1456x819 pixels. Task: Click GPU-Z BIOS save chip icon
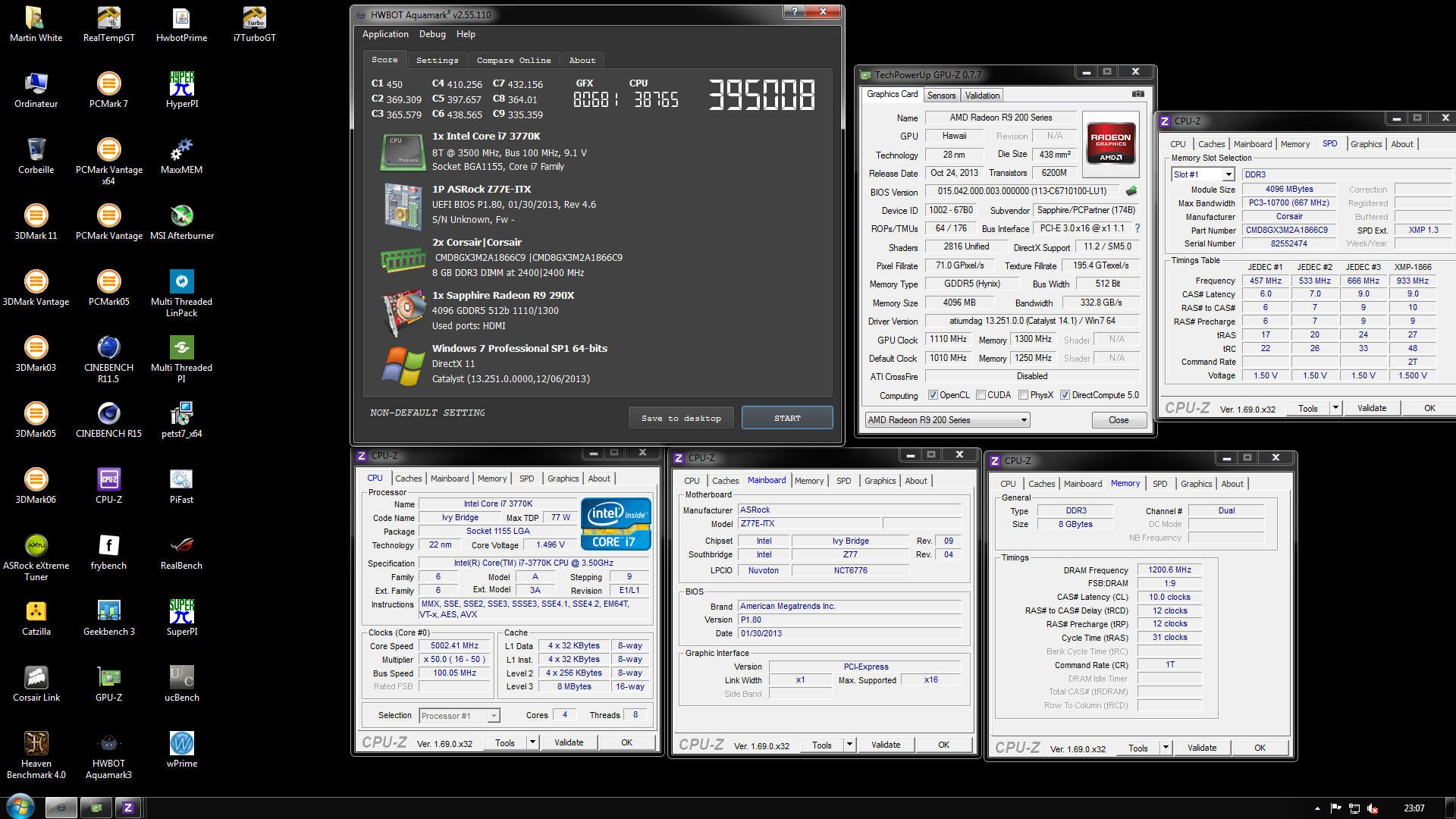[x=1131, y=191]
